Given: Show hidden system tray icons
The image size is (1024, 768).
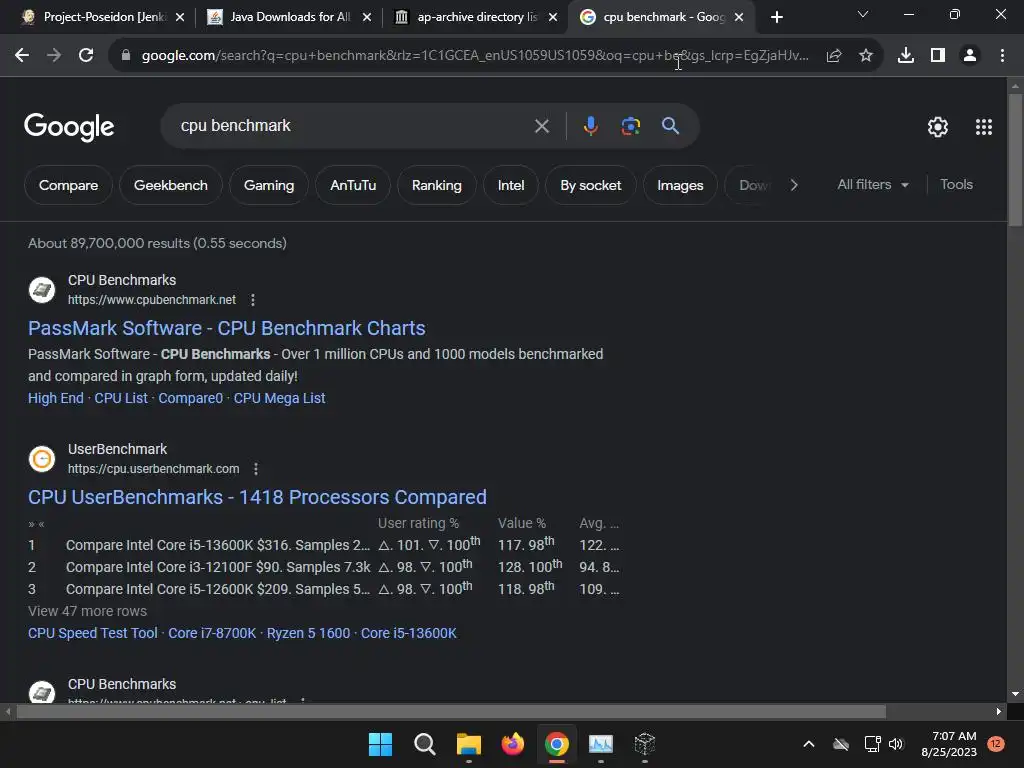Looking at the screenshot, I should pyautogui.click(x=808, y=744).
